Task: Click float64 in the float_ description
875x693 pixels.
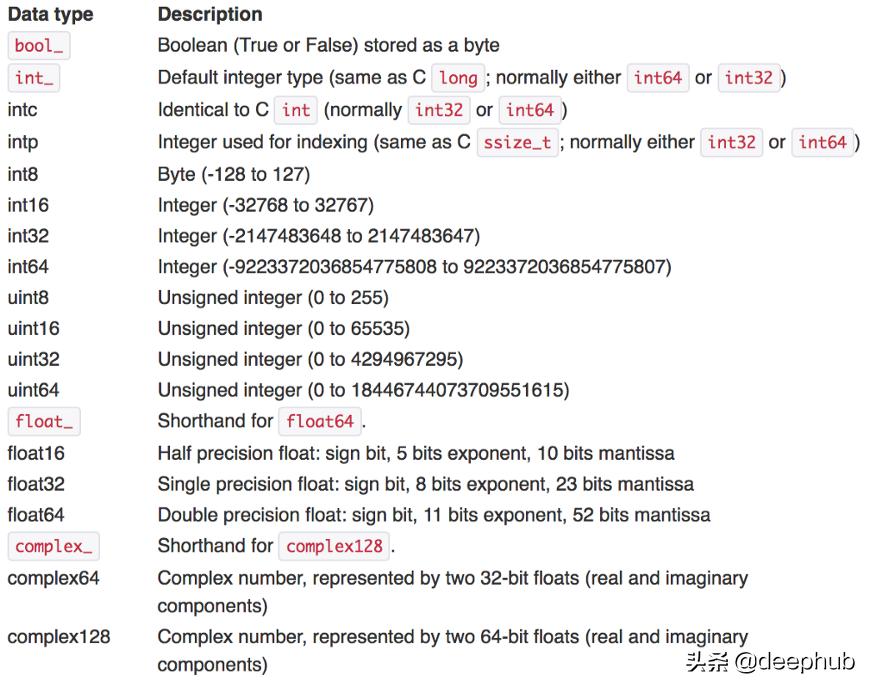Action: pos(320,422)
